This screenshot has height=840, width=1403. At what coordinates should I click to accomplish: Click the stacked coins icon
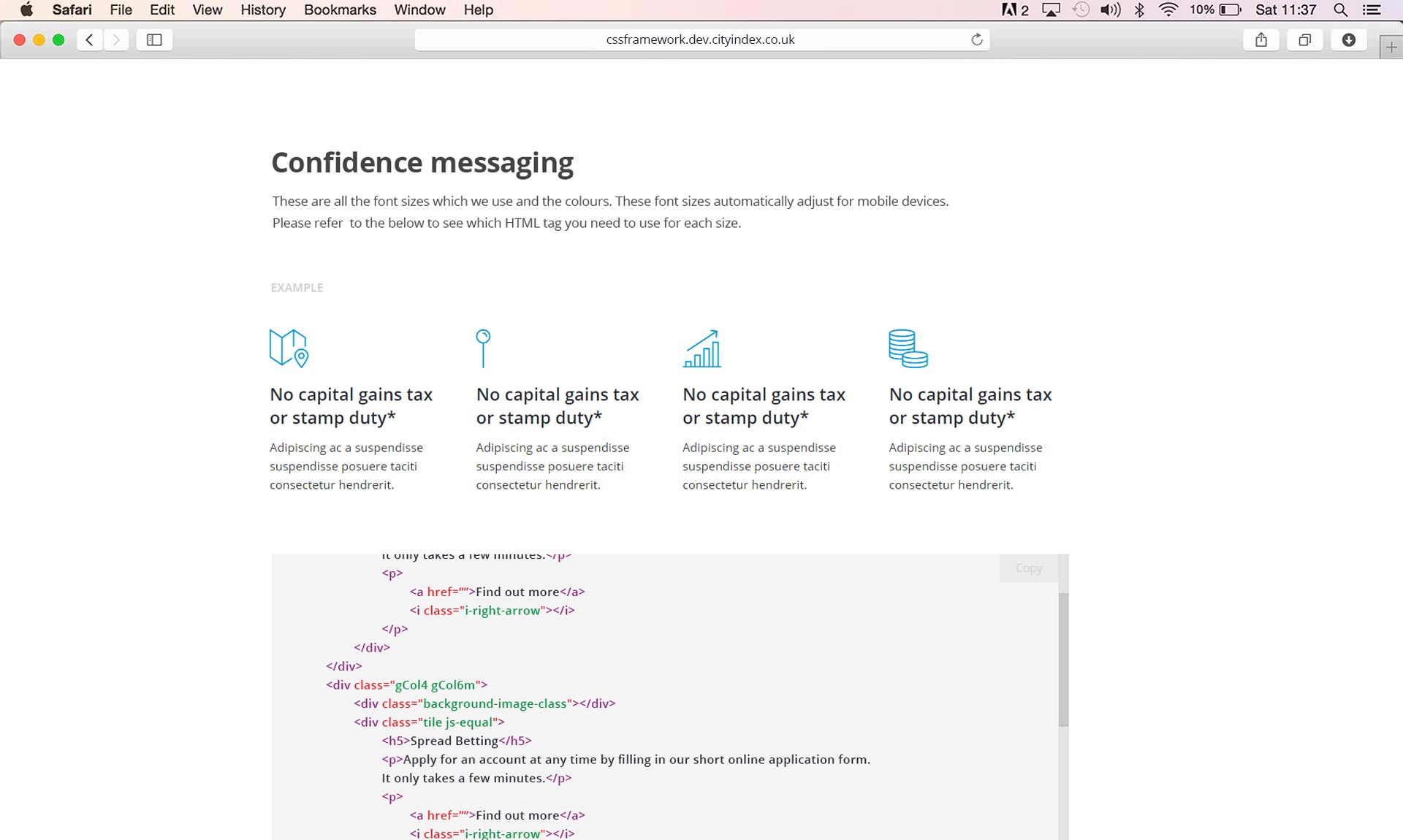coord(908,348)
